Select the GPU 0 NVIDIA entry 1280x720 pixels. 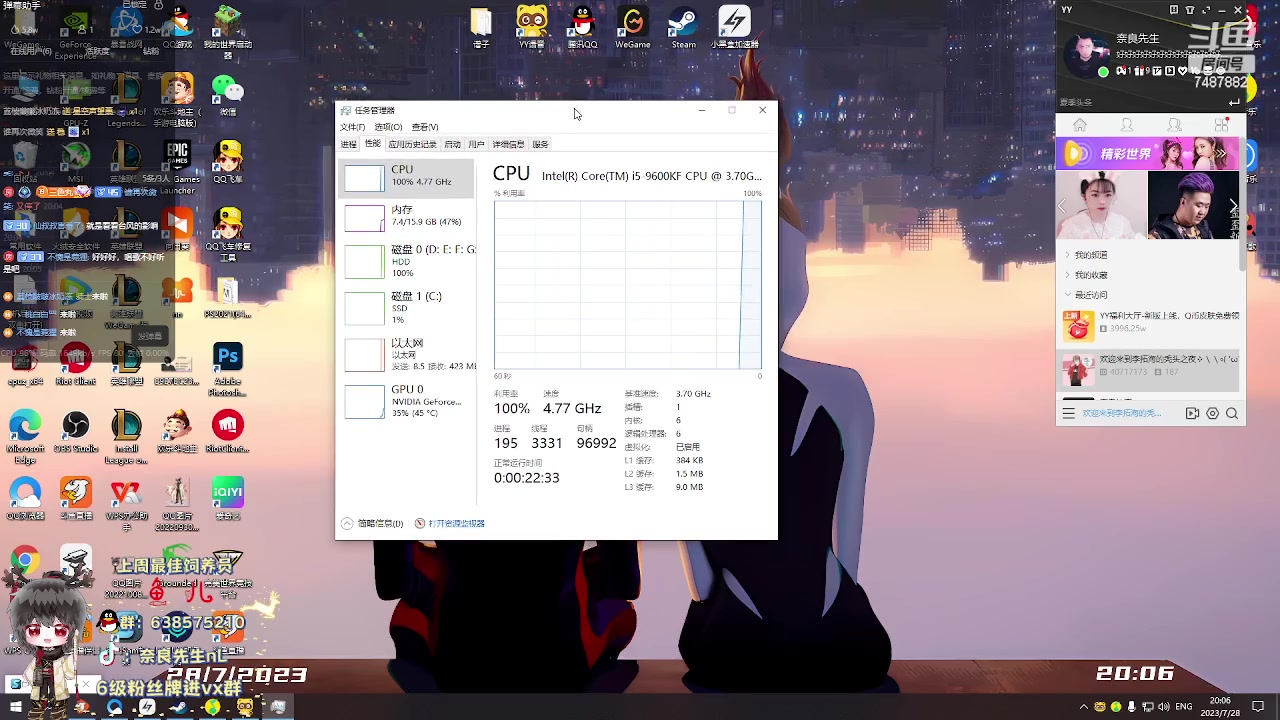(408, 401)
